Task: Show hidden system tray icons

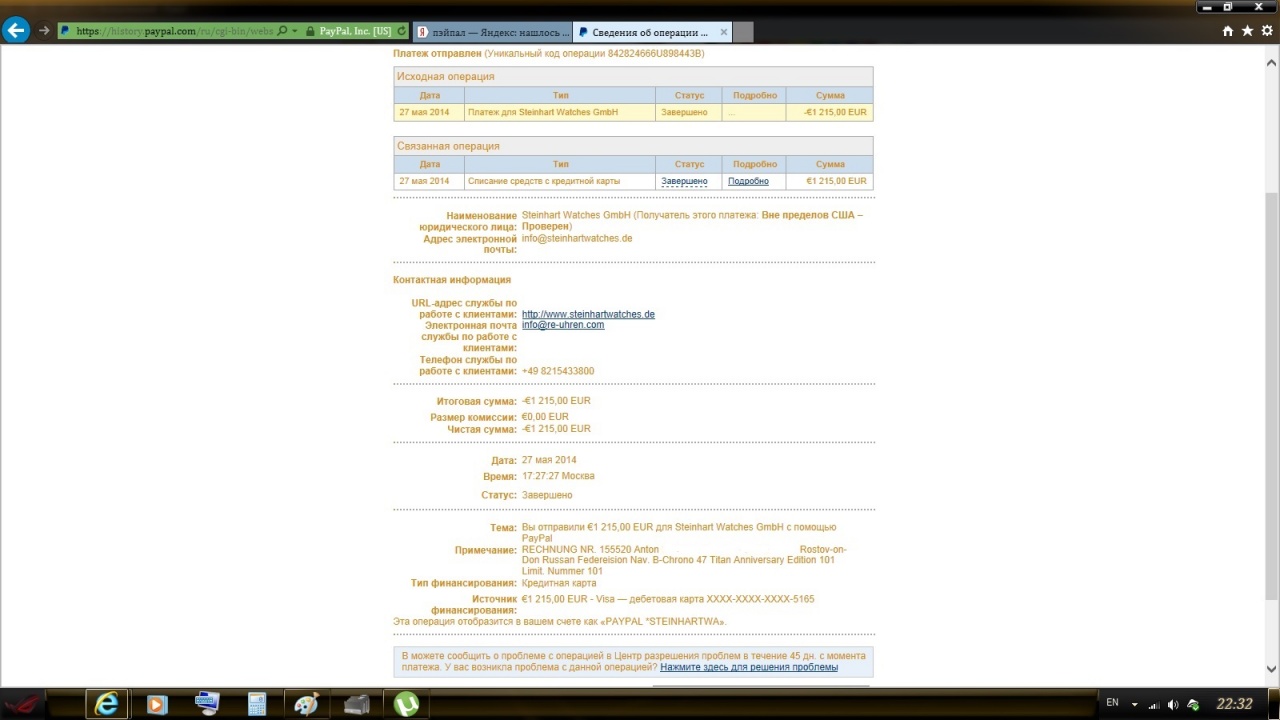Action: pyautogui.click(x=1134, y=704)
